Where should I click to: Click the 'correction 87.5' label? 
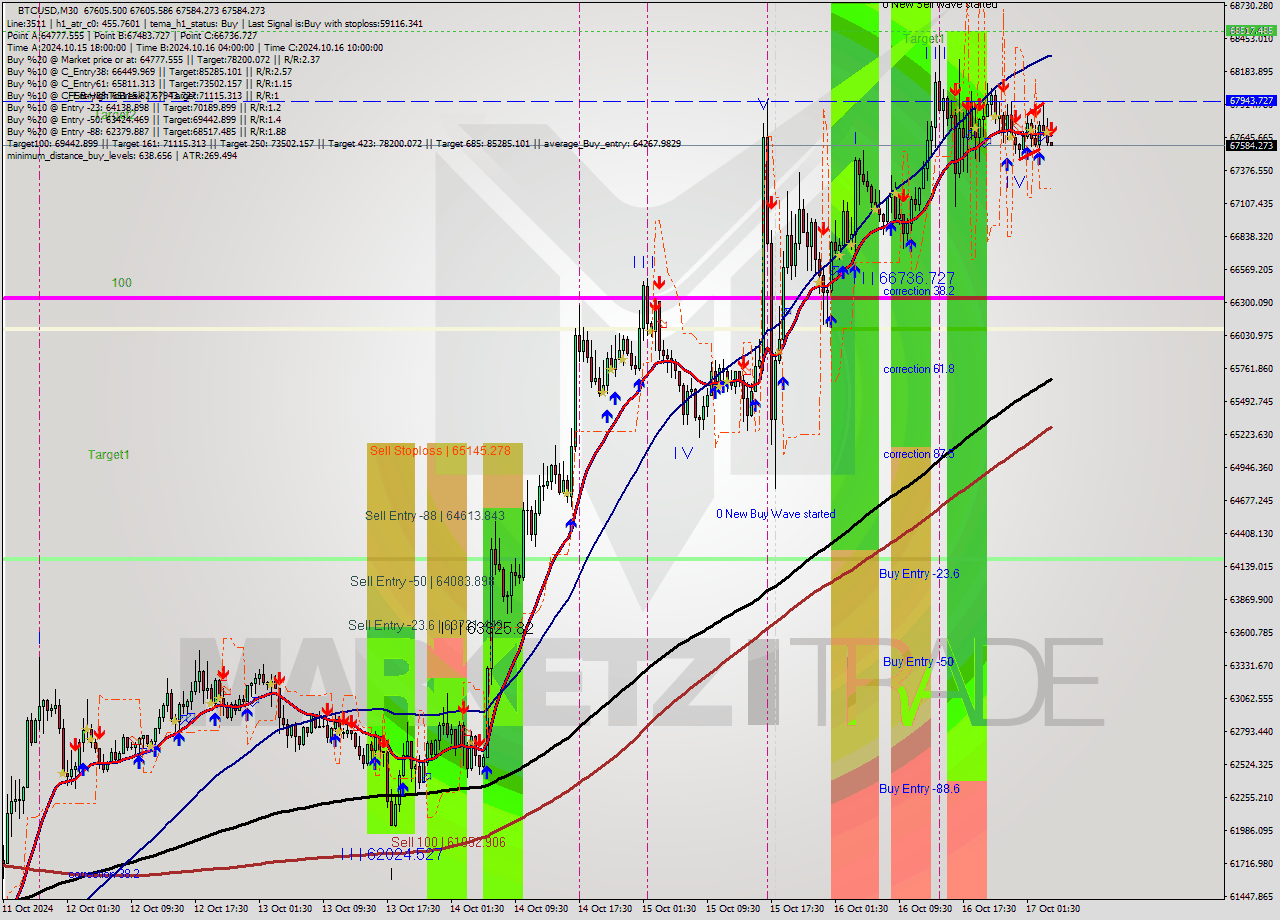point(919,454)
